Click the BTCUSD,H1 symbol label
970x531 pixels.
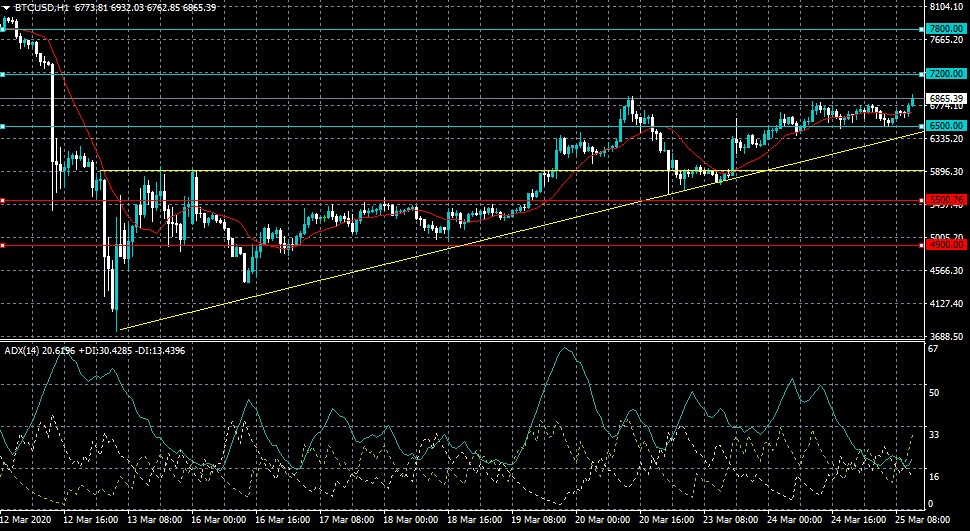[41, 8]
